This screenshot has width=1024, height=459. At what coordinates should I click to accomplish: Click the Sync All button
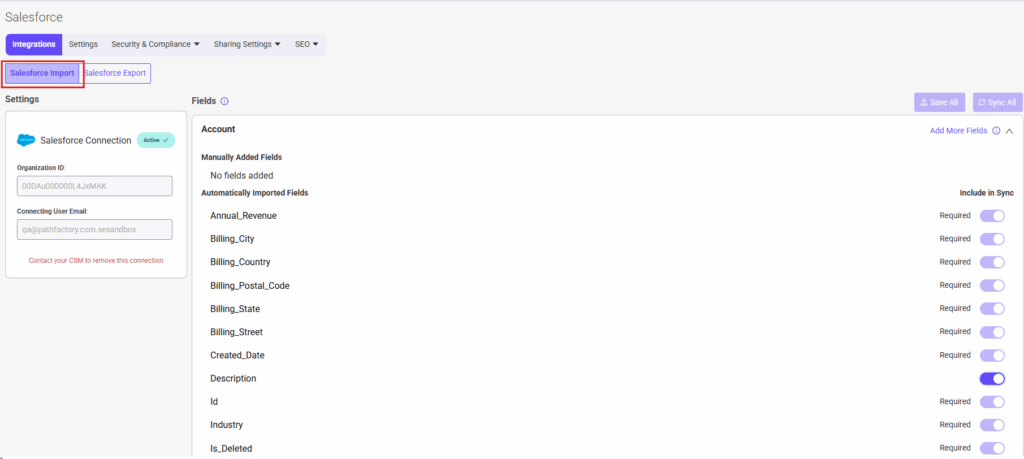997,103
